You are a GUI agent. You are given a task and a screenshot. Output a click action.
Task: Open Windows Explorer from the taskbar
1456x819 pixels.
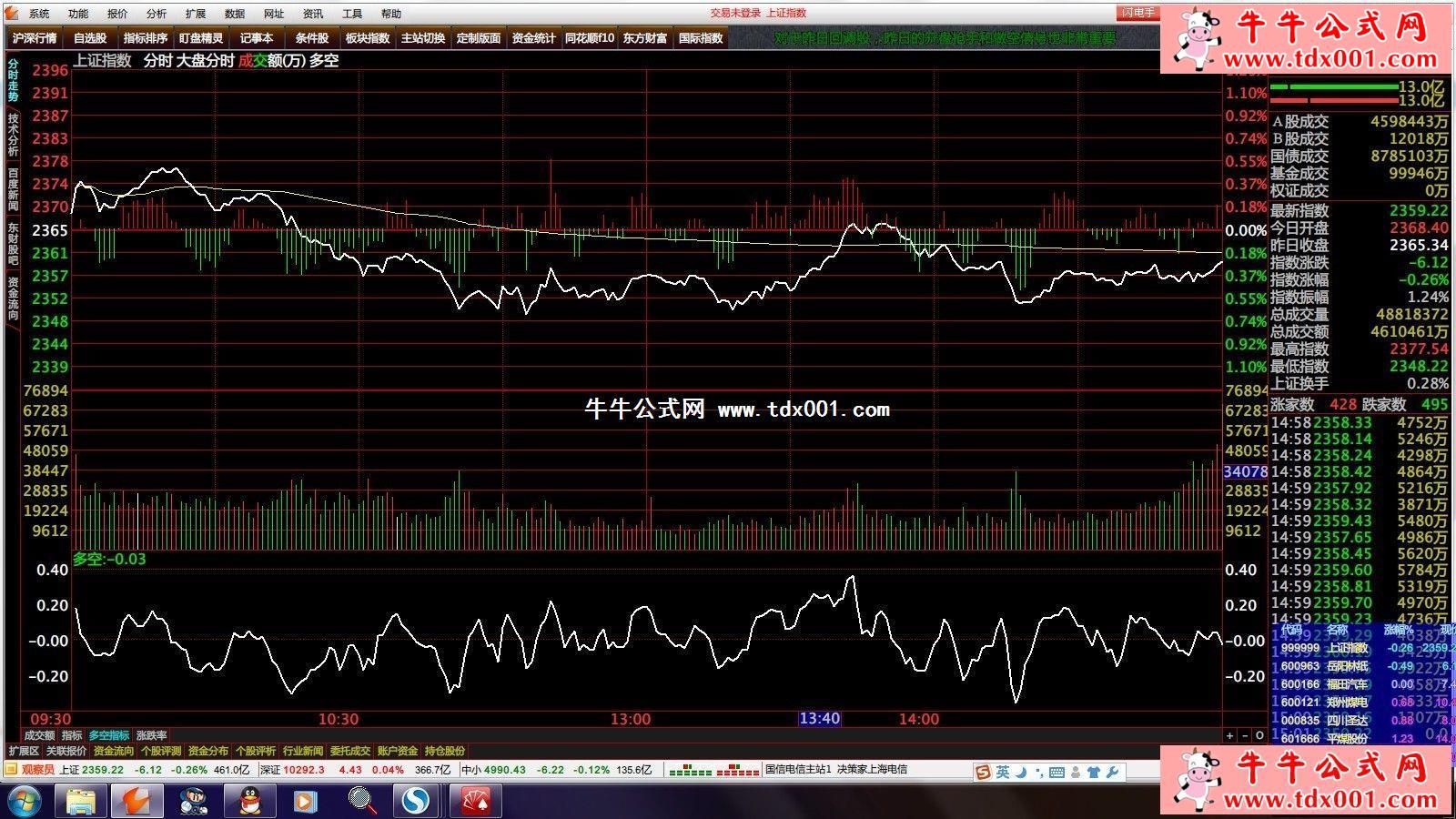click(x=80, y=801)
